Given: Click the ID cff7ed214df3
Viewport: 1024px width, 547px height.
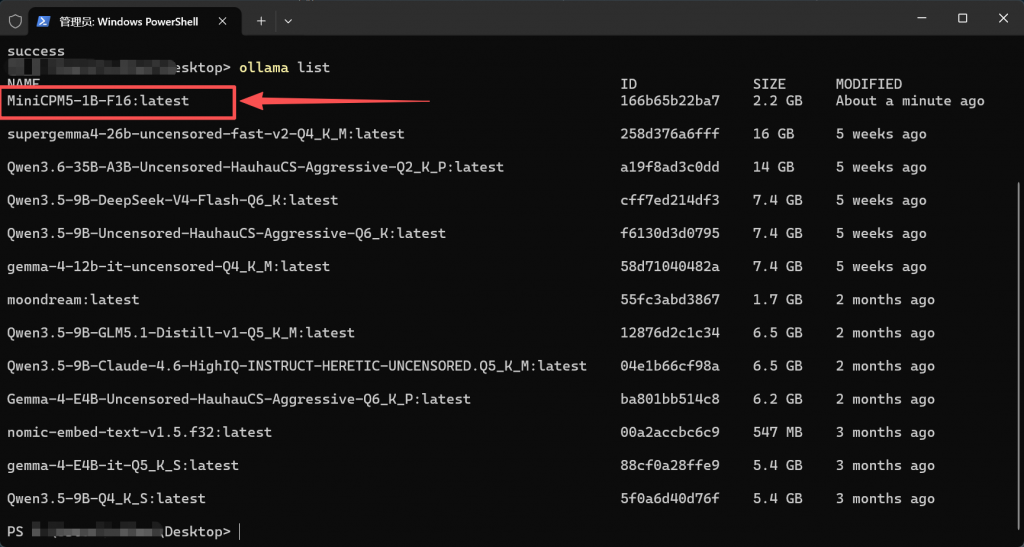Looking at the screenshot, I should coord(670,200).
